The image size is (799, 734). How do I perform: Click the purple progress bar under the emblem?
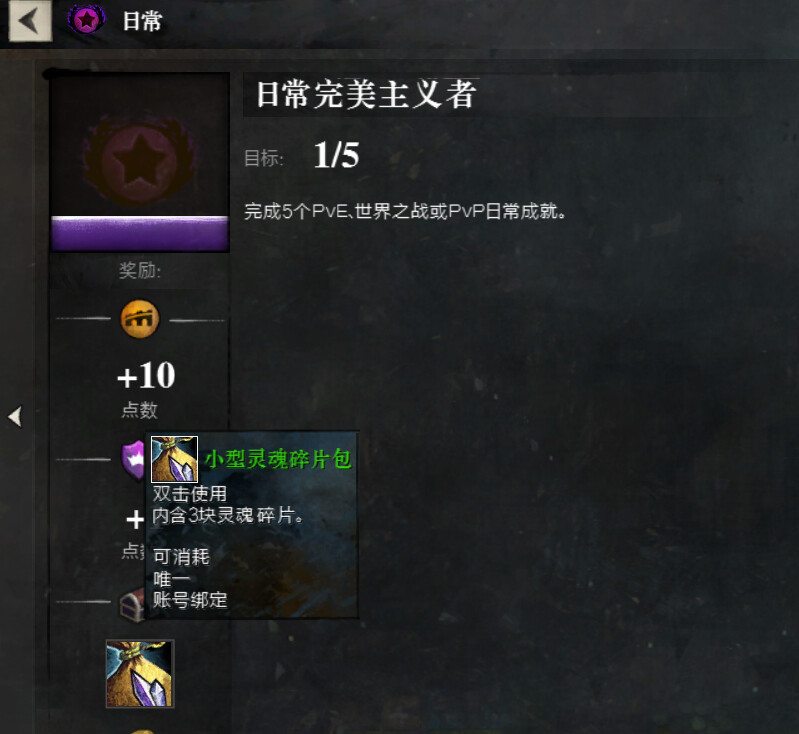click(140, 233)
